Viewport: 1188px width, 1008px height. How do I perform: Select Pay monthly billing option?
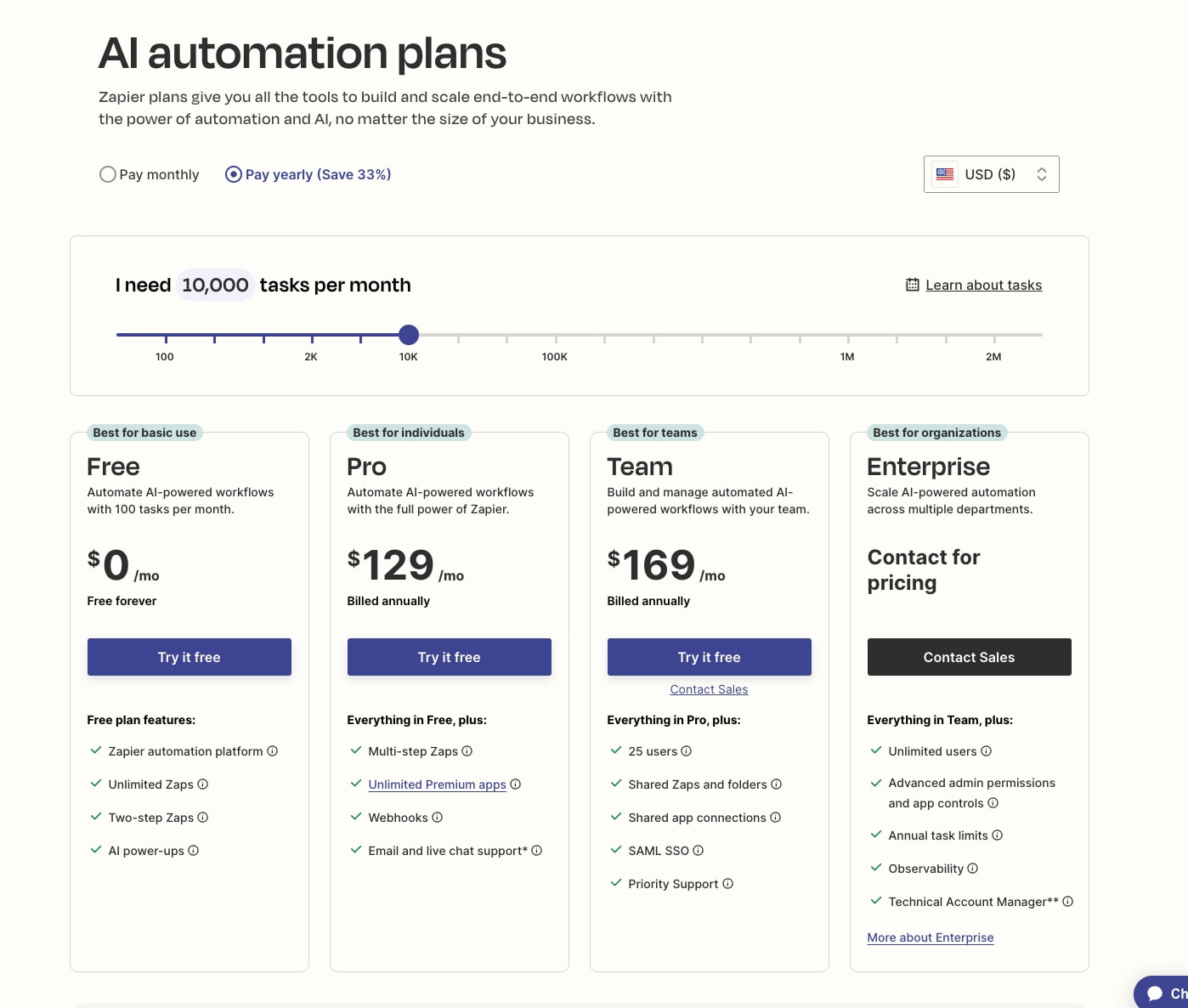150,174
